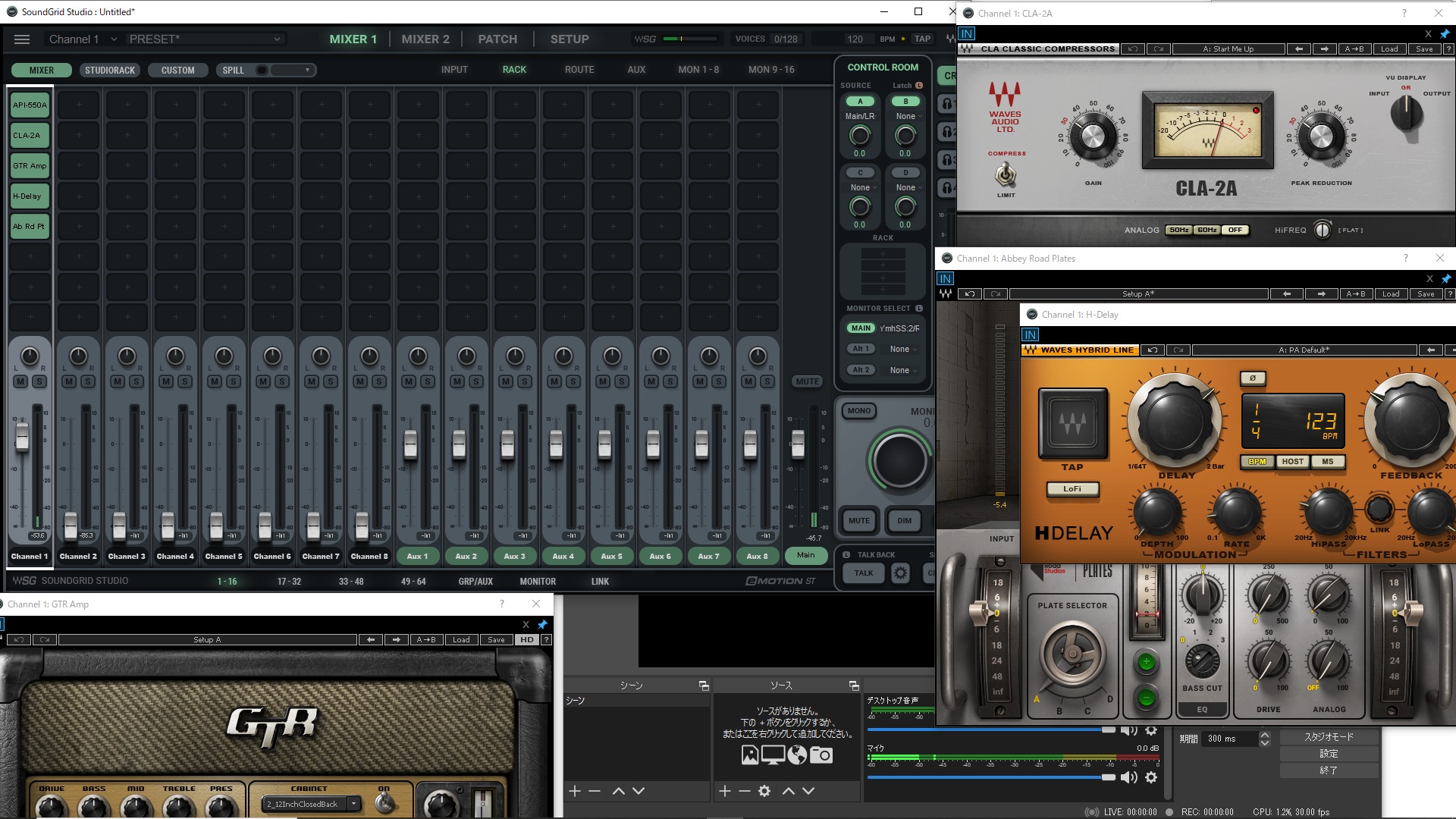1456x819 pixels.
Task: Add a scene with plus button in OBS
Action: point(575,791)
